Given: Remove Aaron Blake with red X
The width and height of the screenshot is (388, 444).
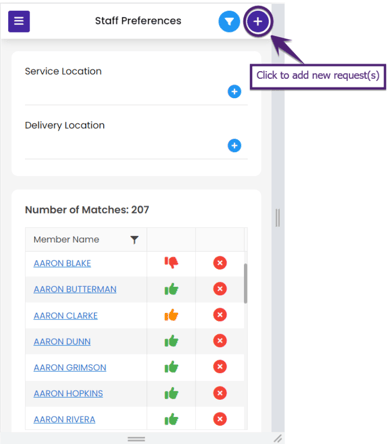Looking at the screenshot, I should 220,263.
